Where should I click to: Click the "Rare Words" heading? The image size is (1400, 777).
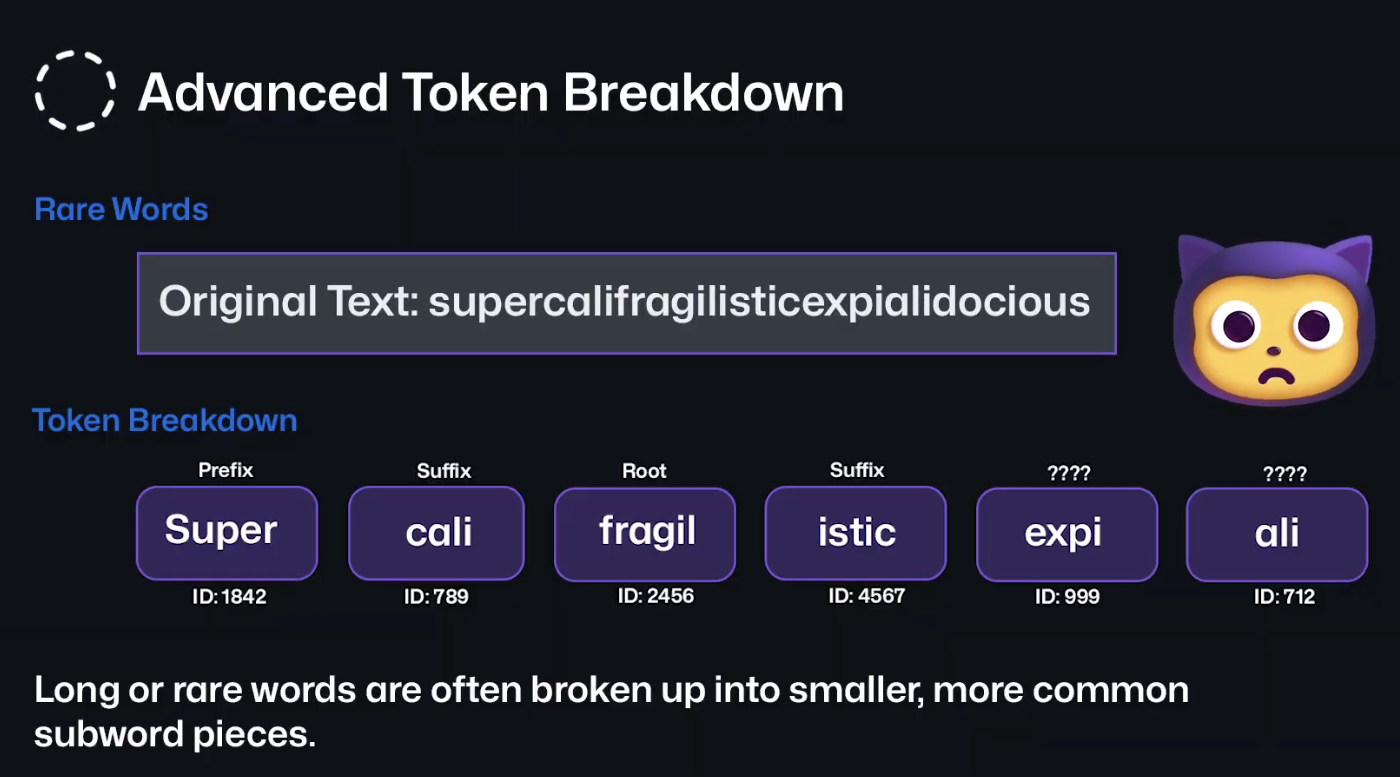(121, 209)
